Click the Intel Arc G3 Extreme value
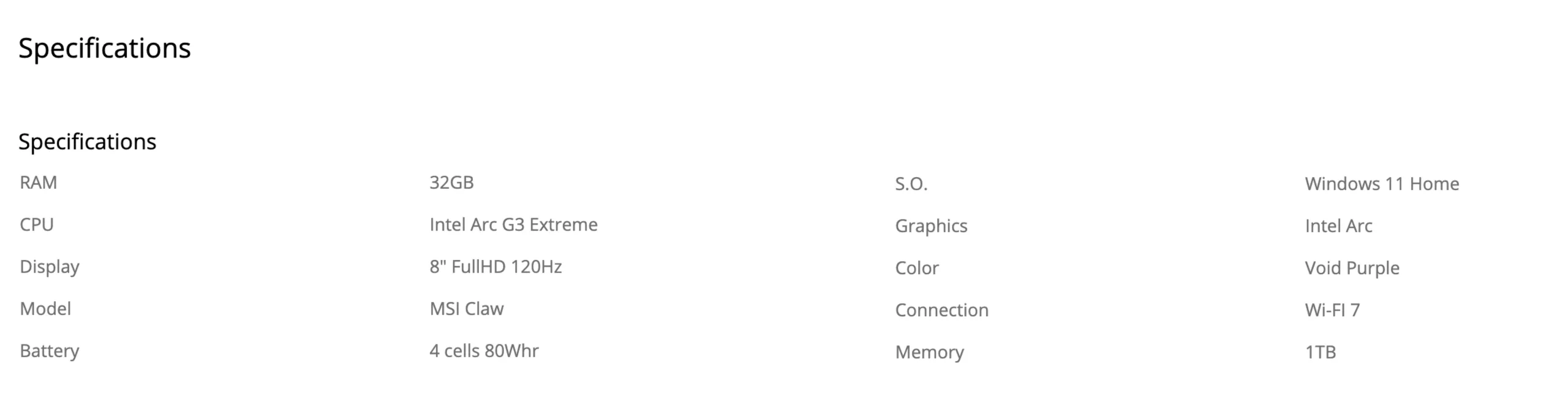This screenshot has height=410, width=1568. tap(513, 225)
